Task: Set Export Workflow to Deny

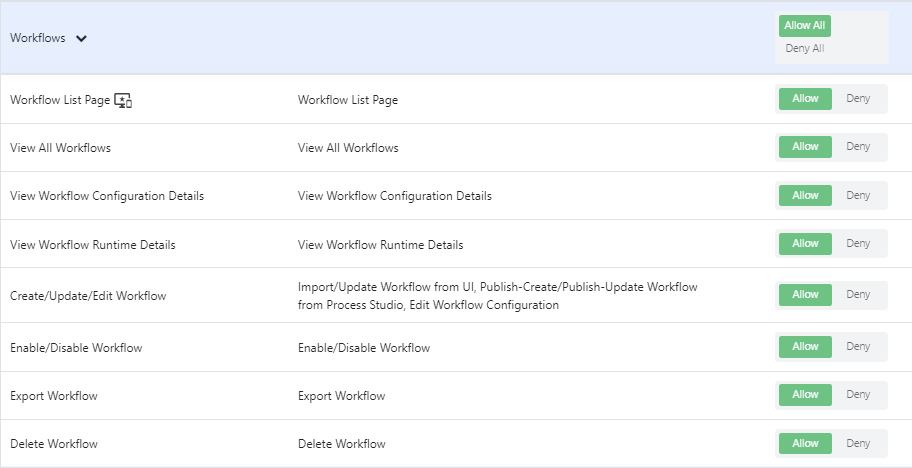Action: coord(858,394)
